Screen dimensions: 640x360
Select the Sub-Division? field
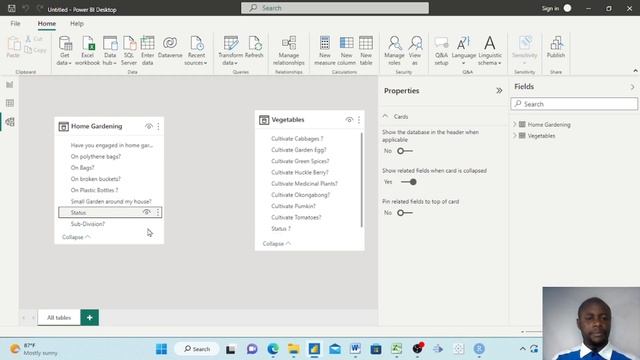pos(87,224)
